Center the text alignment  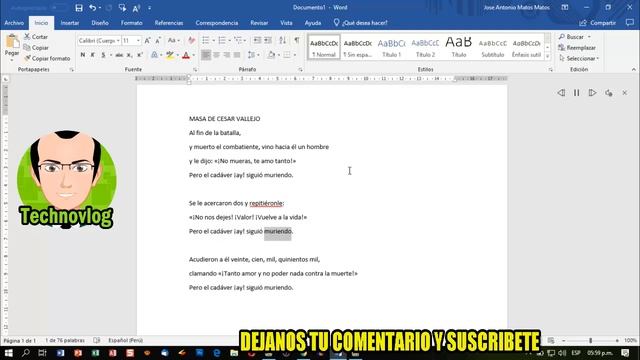click(x=216, y=55)
